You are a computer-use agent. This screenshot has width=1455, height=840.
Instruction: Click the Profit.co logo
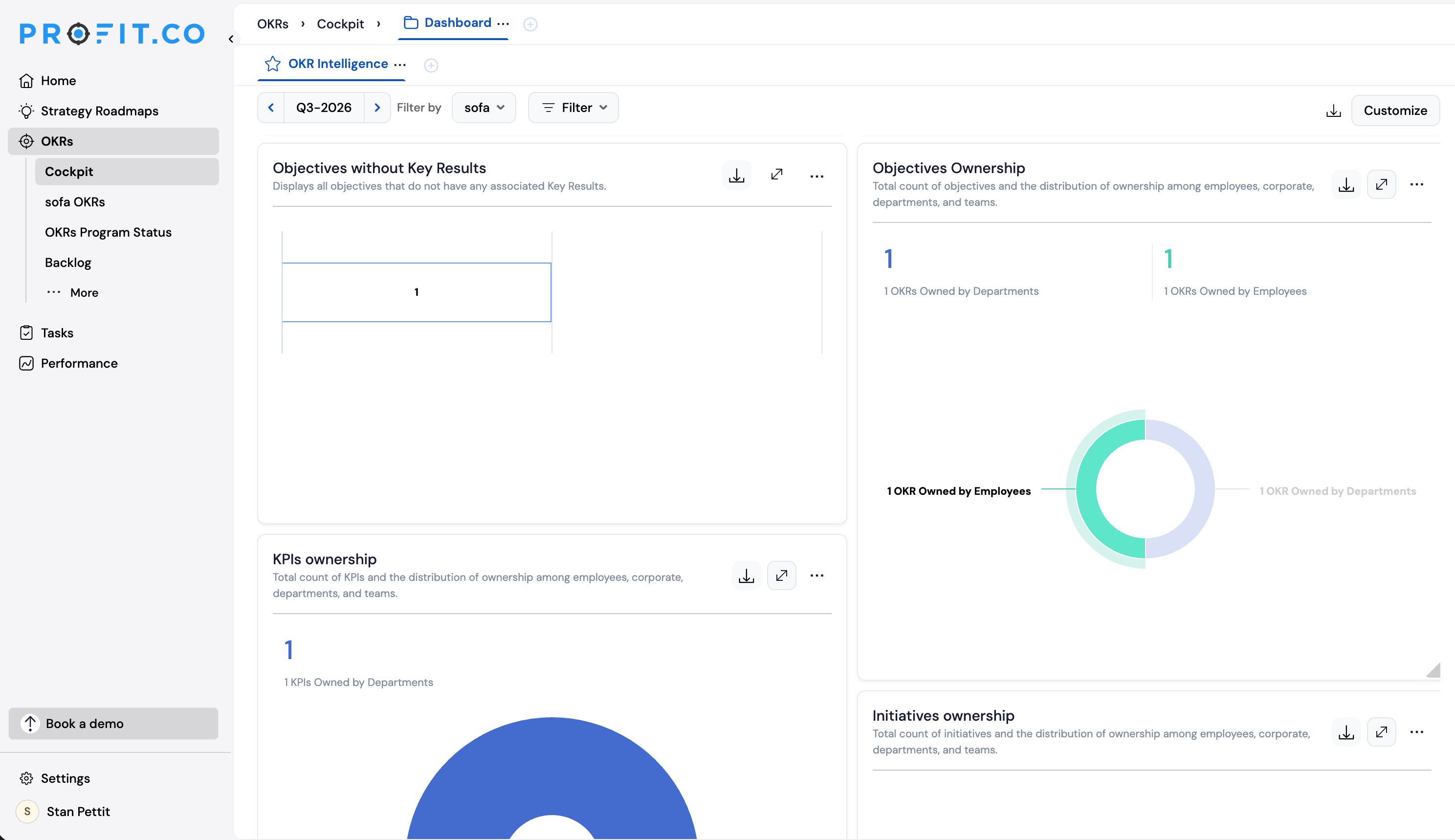tap(112, 33)
